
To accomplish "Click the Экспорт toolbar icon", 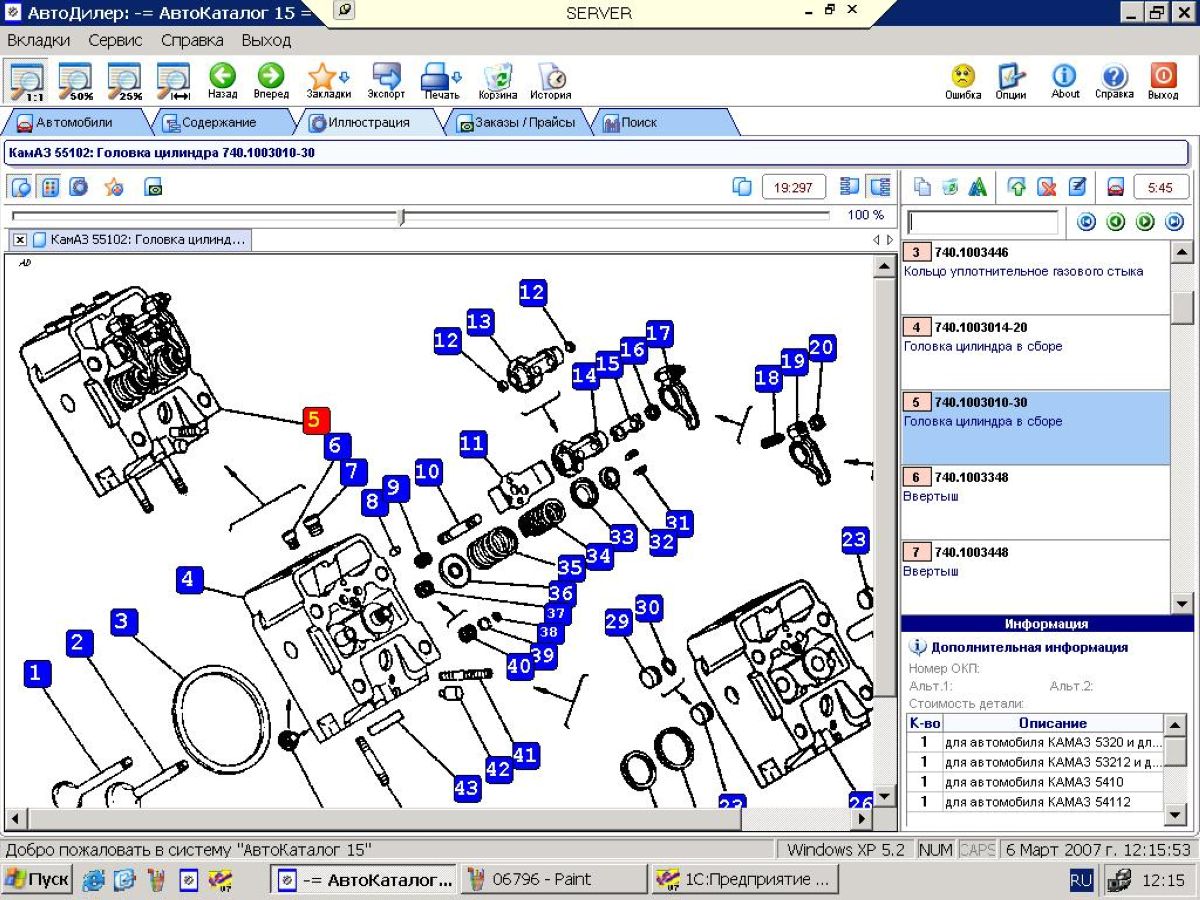I will pos(386,81).
